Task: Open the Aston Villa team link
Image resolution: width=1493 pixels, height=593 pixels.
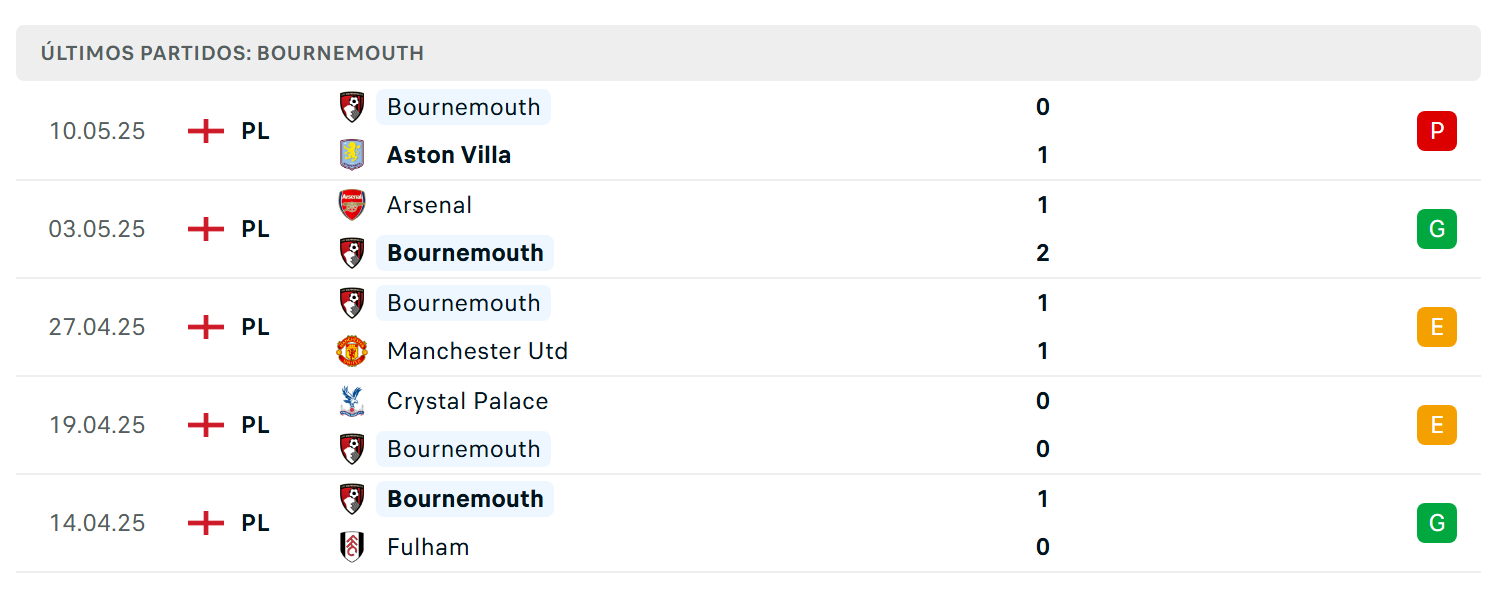Action: 449,155
